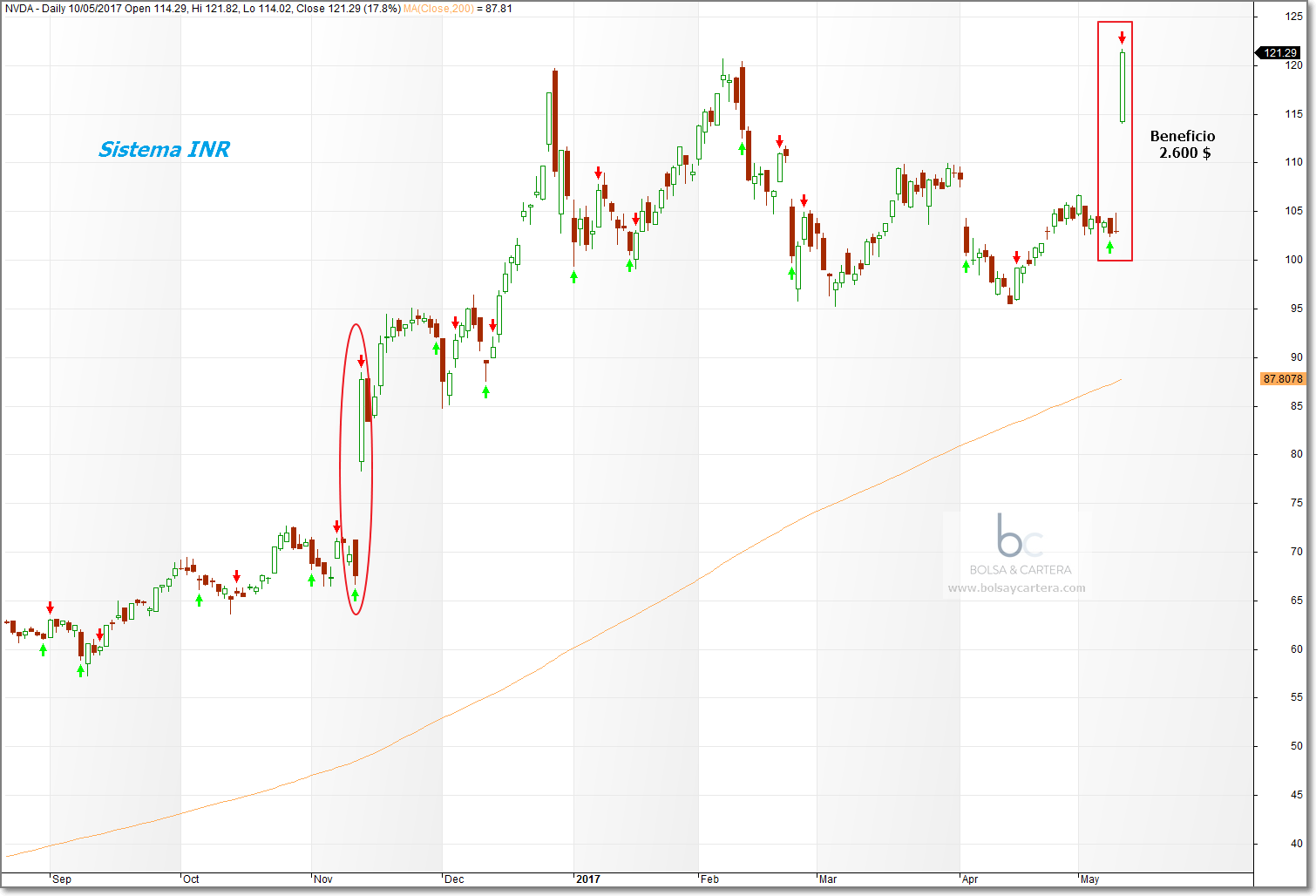This screenshot has height=896, width=1316.
Task: Click the Sistema INR chart label
Action: (164, 149)
